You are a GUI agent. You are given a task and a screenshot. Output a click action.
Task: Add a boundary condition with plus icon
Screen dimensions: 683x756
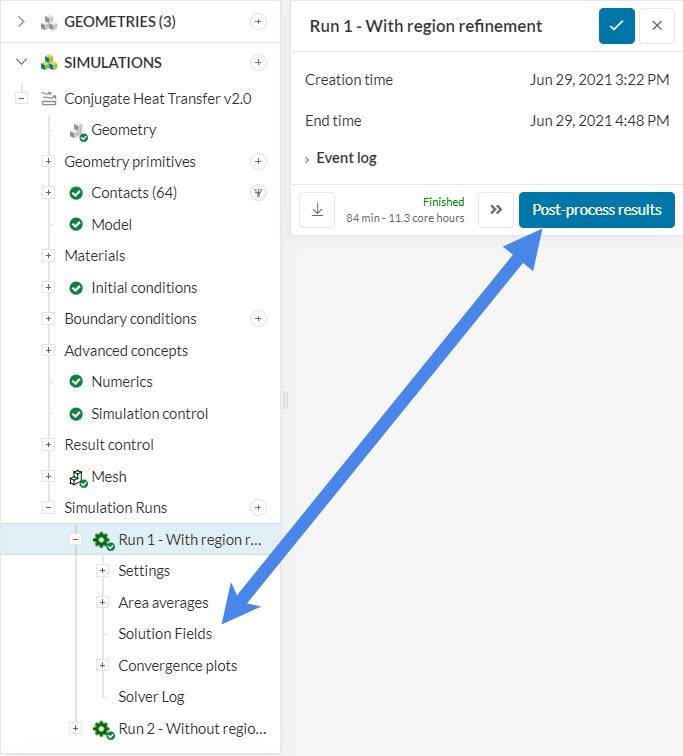tap(258, 319)
